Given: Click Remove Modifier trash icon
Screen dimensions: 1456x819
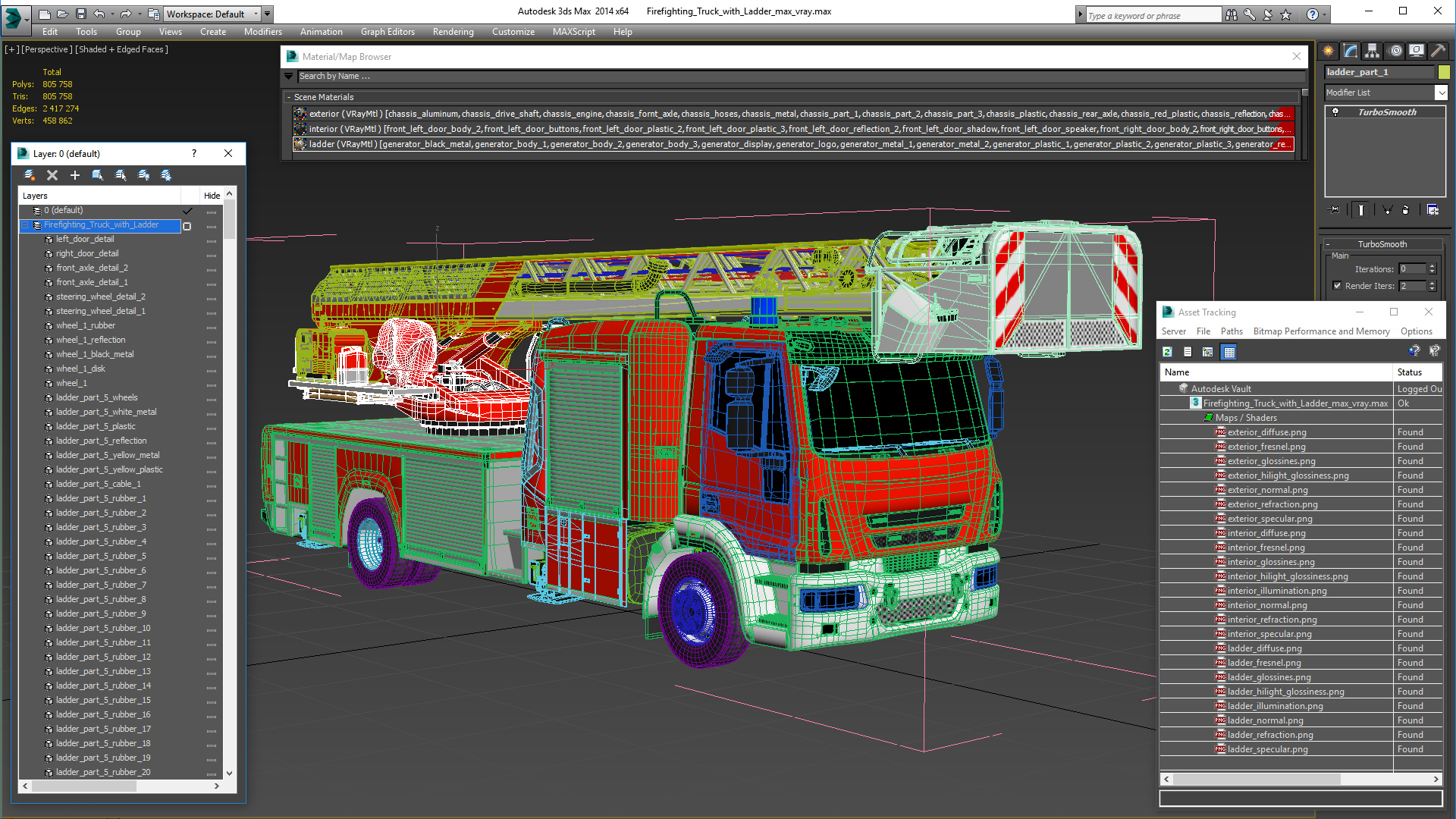Looking at the screenshot, I should pyautogui.click(x=1405, y=210).
